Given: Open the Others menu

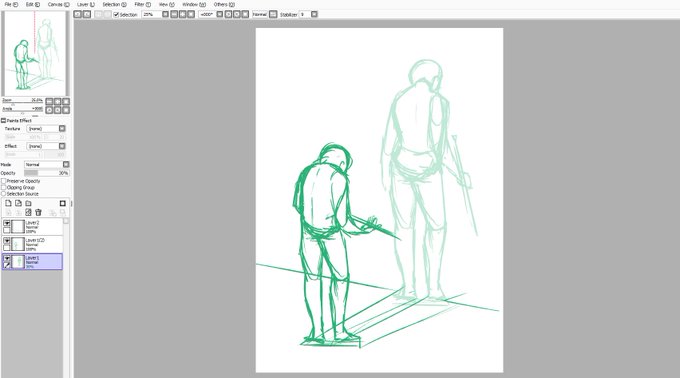Looking at the screenshot, I should (224, 4).
